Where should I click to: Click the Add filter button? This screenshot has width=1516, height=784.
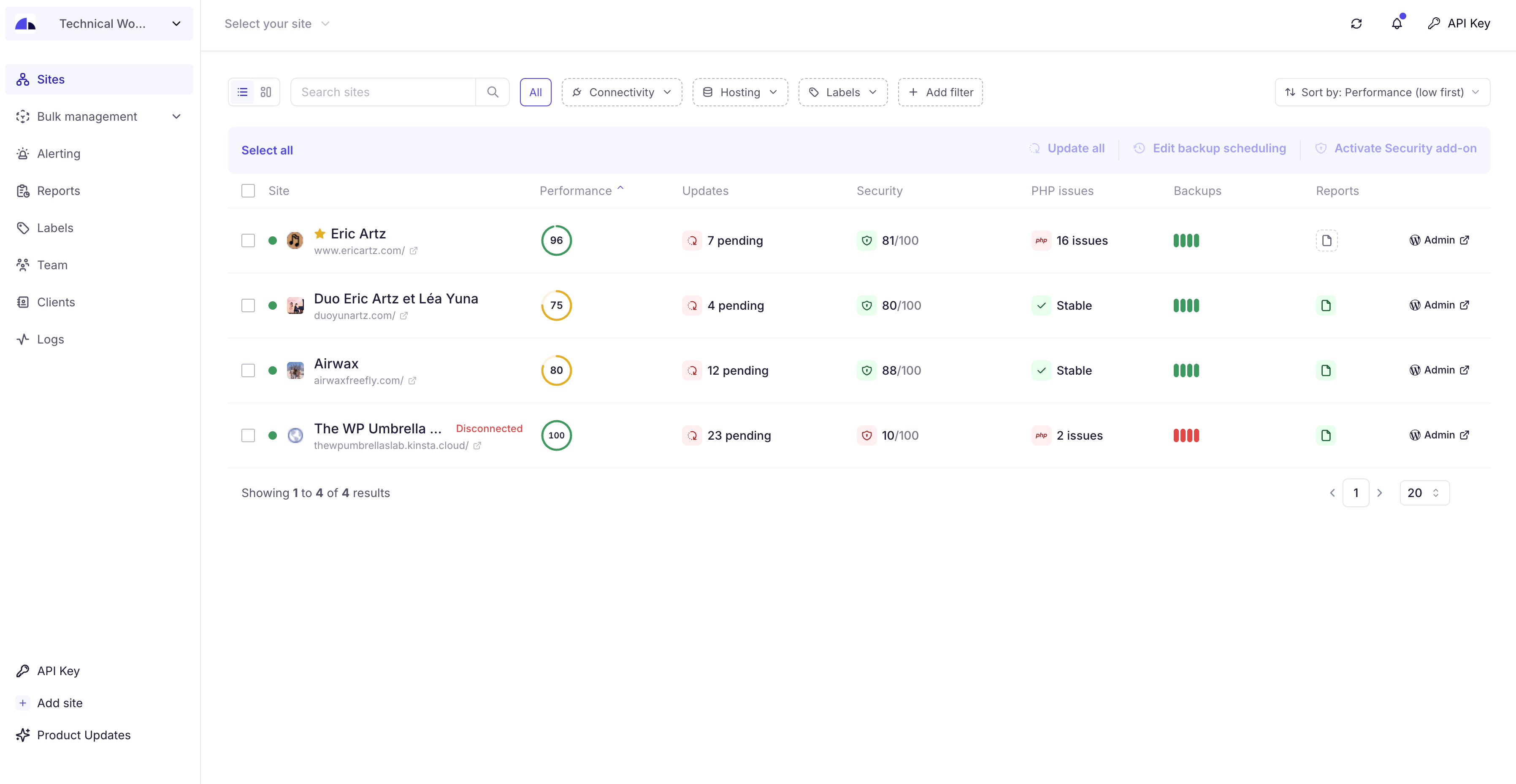pyautogui.click(x=940, y=92)
